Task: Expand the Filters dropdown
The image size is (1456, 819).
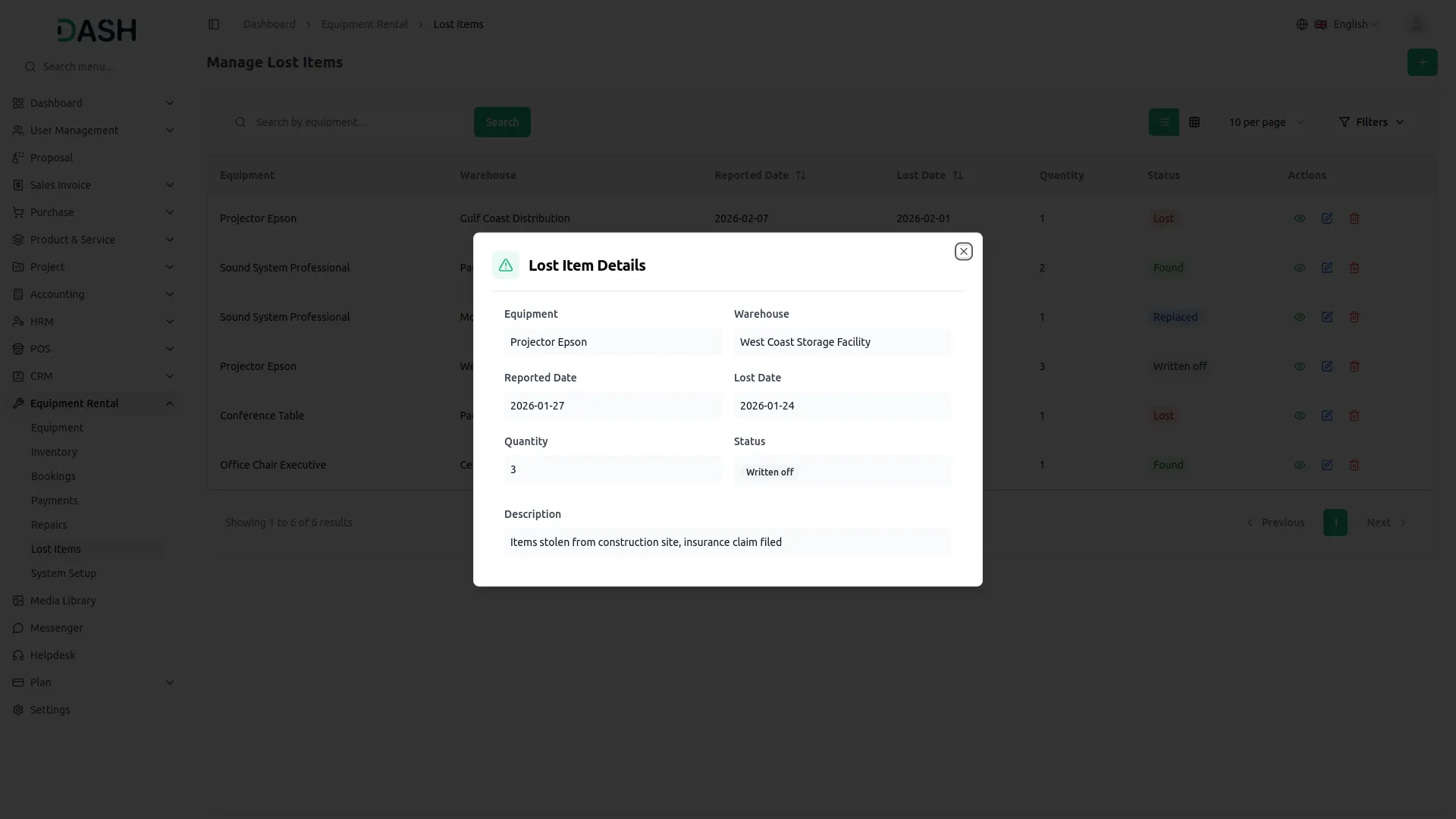Action: [x=1371, y=122]
